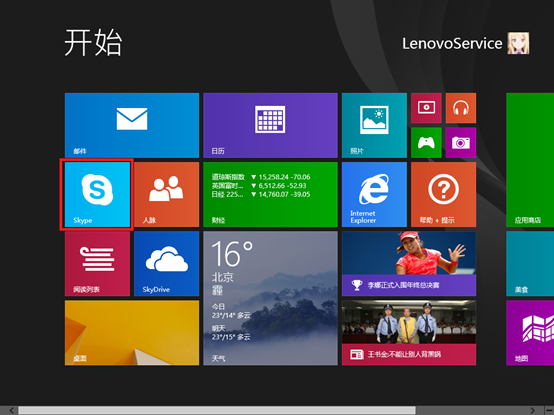Open the Reading List tile
Viewport: 554px width, 415px height.
coord(97,264)
